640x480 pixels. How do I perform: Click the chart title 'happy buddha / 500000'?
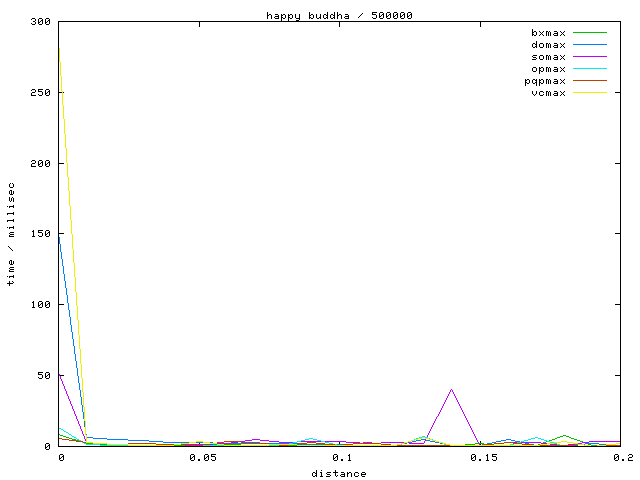coord(339,15)
